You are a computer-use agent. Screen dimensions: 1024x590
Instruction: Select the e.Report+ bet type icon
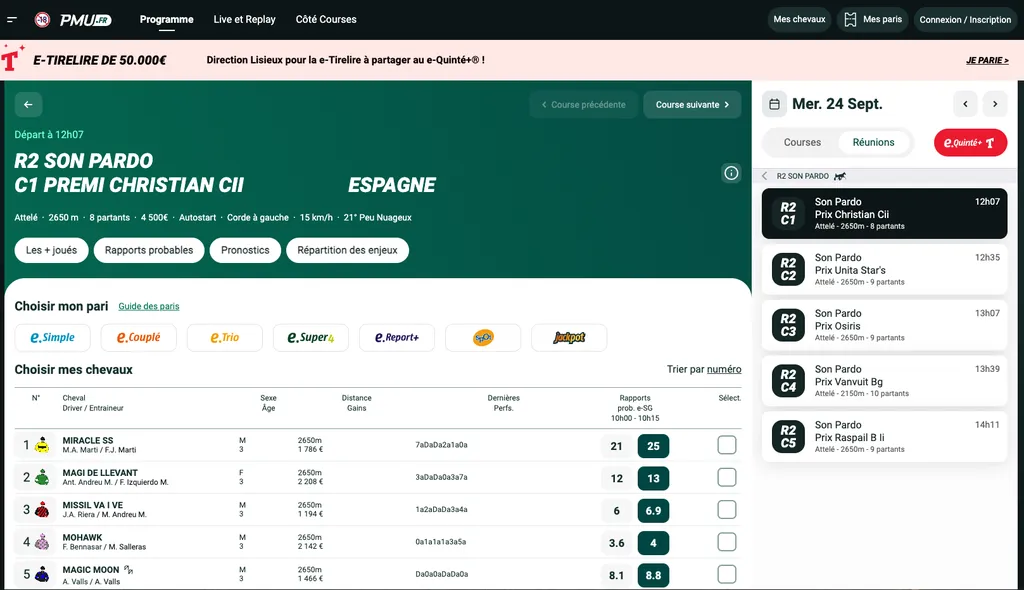(397, 337)
